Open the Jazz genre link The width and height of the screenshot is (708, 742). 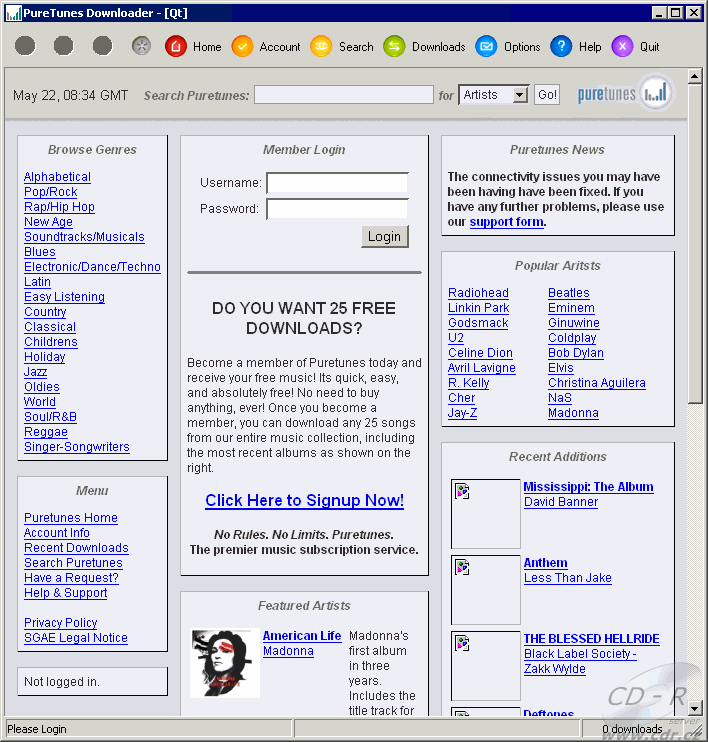35,372
